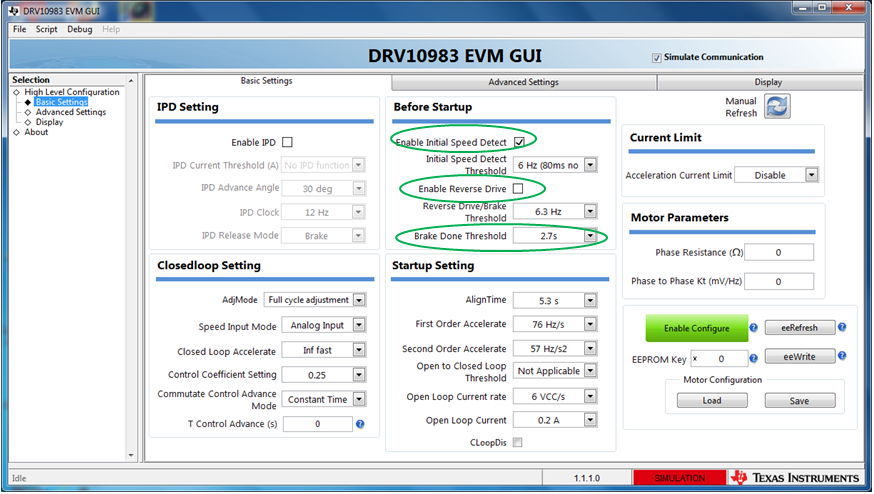874x494 pixels.
Task: Toggle the Enable IPD checkbox
Action: 287,142
